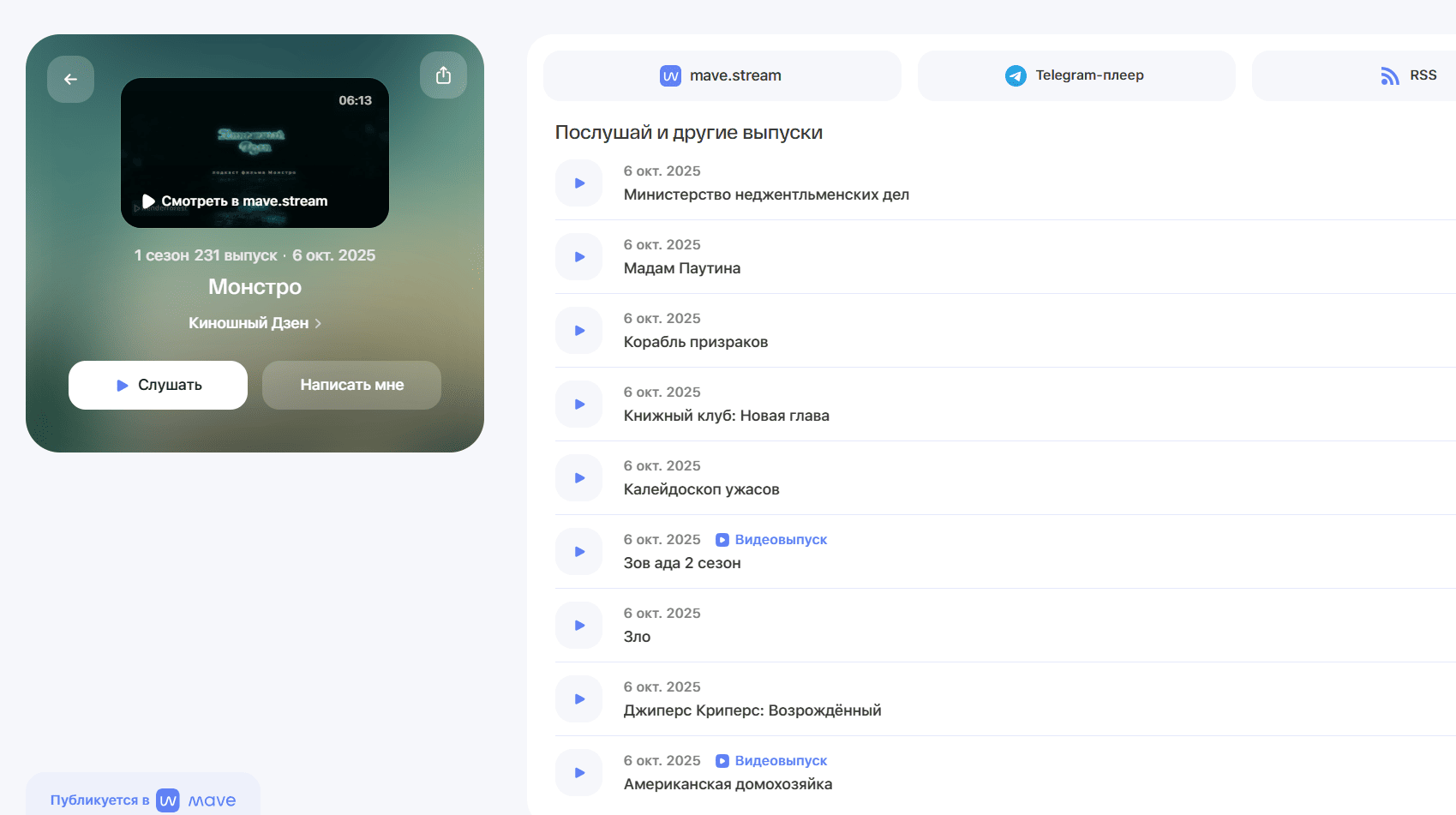Play Джиперс Криперс: Возрождённый episode
The image size is (1456, 815).
pos(579,699)
